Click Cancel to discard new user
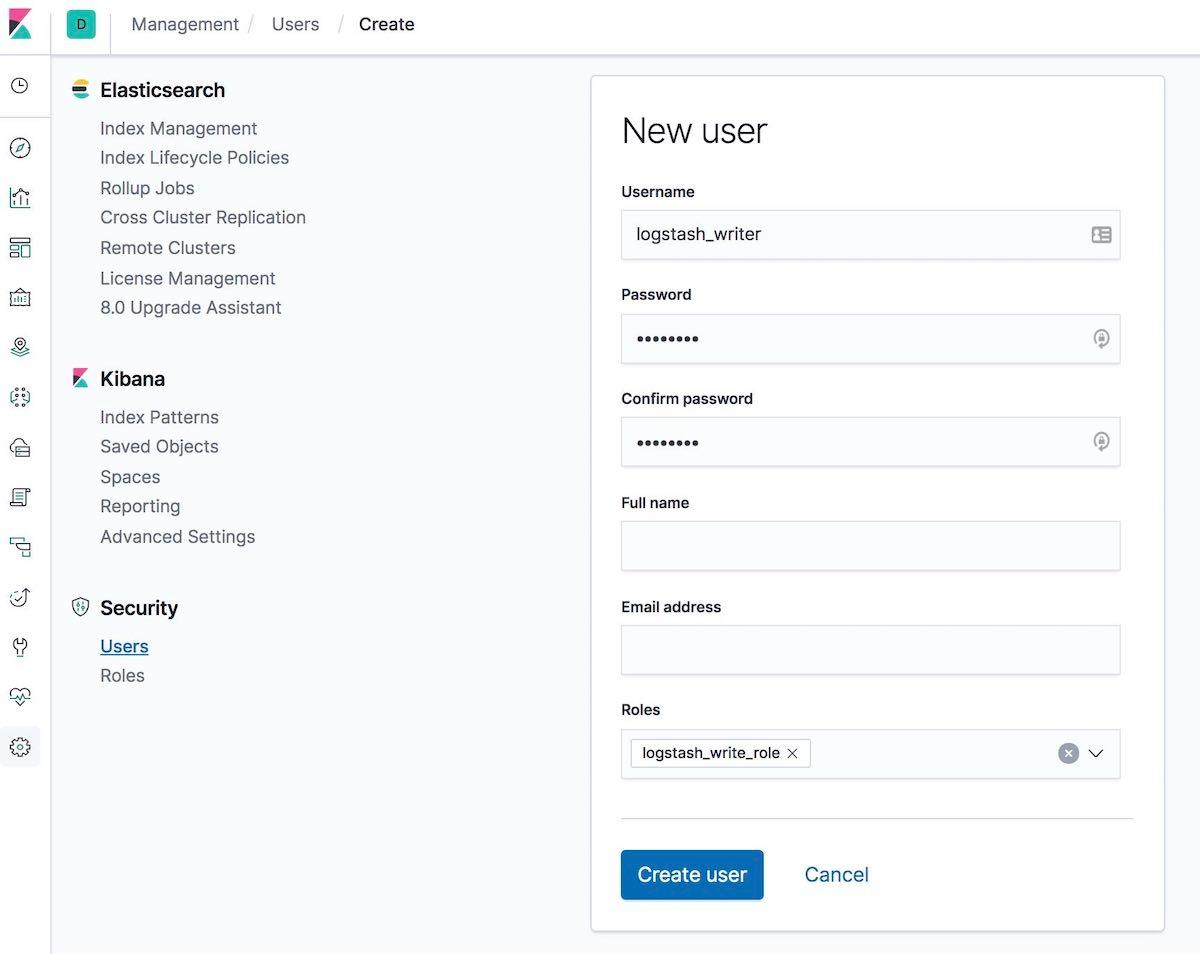 pyautogui.click(x=836, y=875)
